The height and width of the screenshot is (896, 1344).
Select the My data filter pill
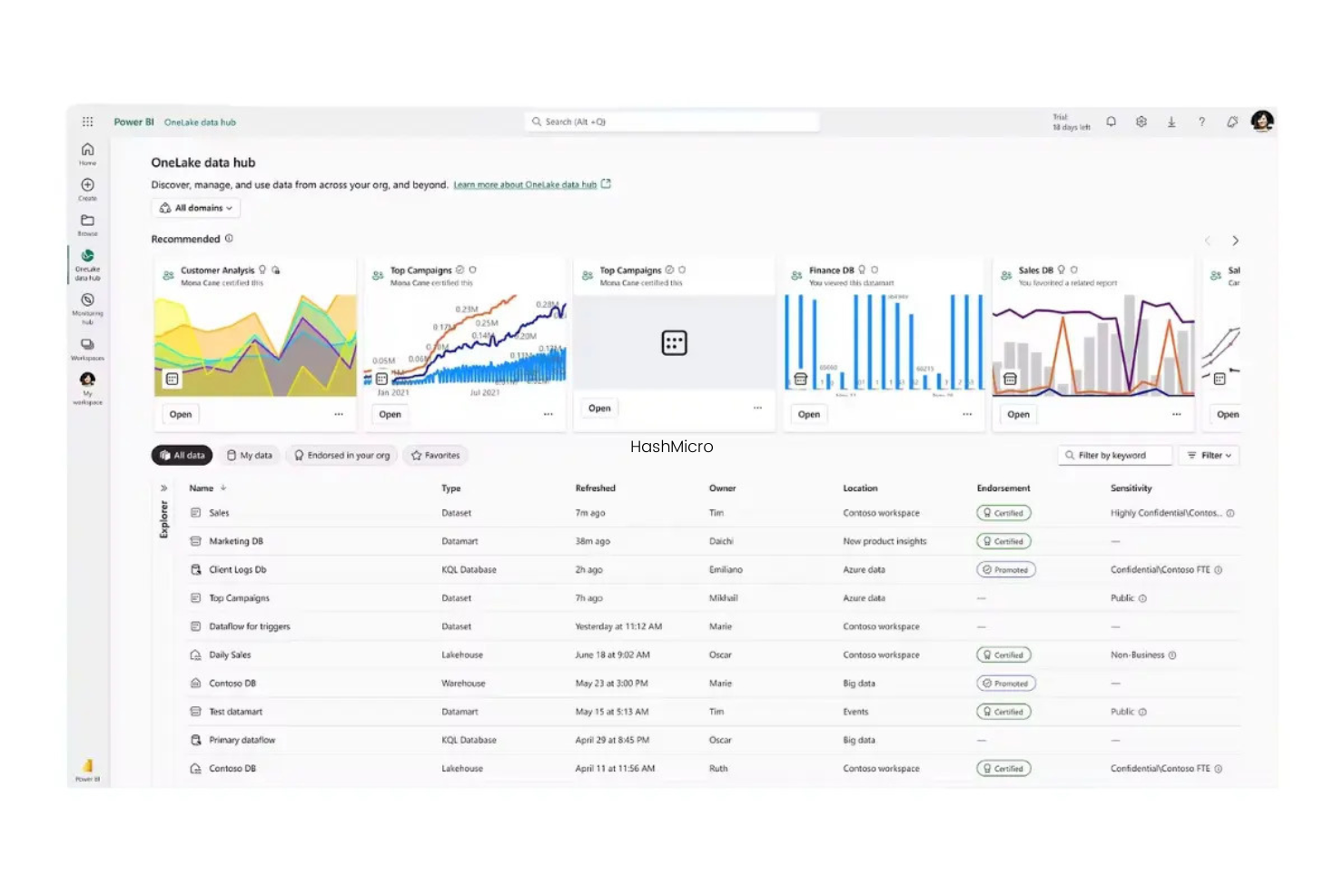pyautogui.click(x=250, y=455)
